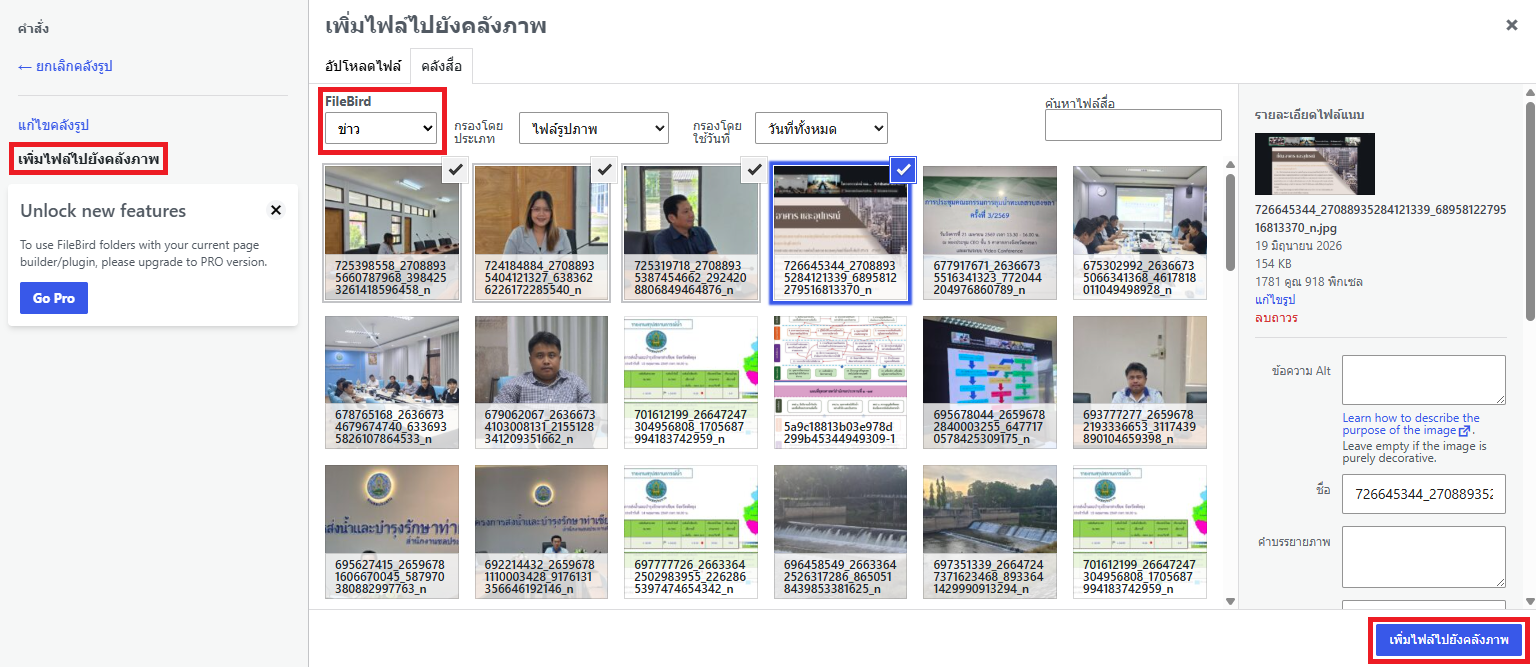The image size is (1536, 667).
Task: Click the 725398558 meeting room thumbnail
Action: [x=392, y=233]
